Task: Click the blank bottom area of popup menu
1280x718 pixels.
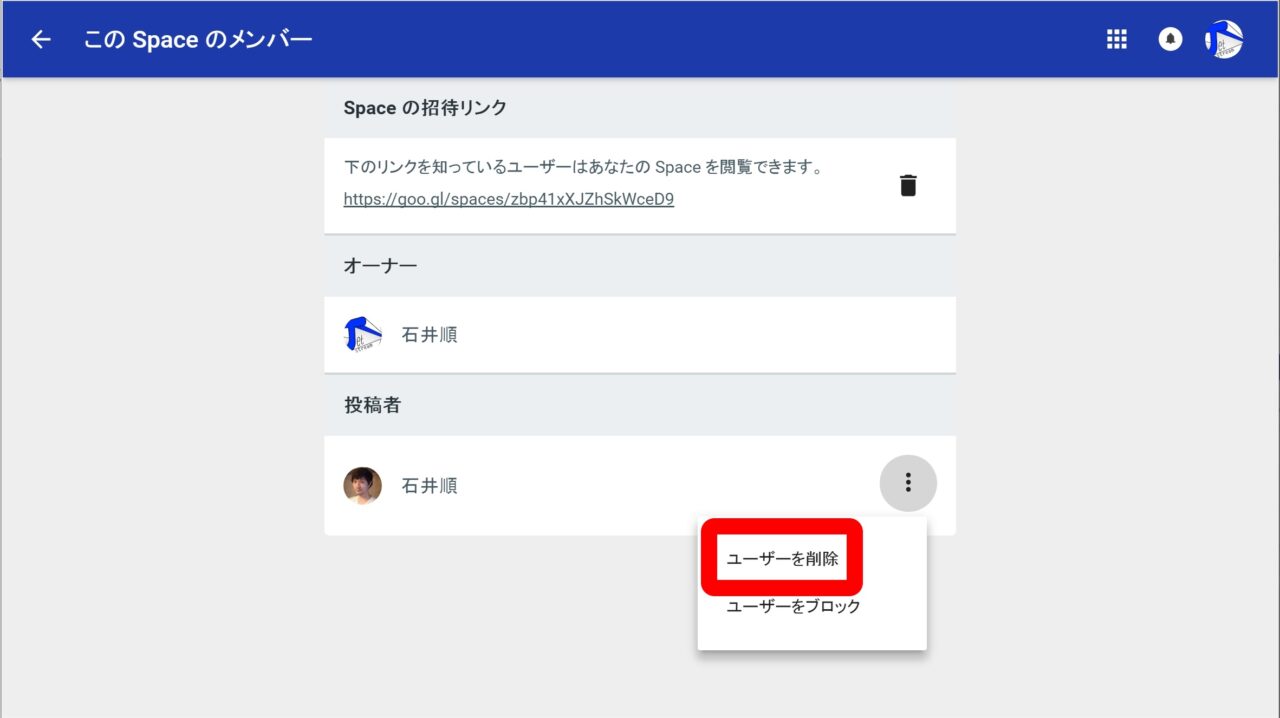Action: click(812, 637)
